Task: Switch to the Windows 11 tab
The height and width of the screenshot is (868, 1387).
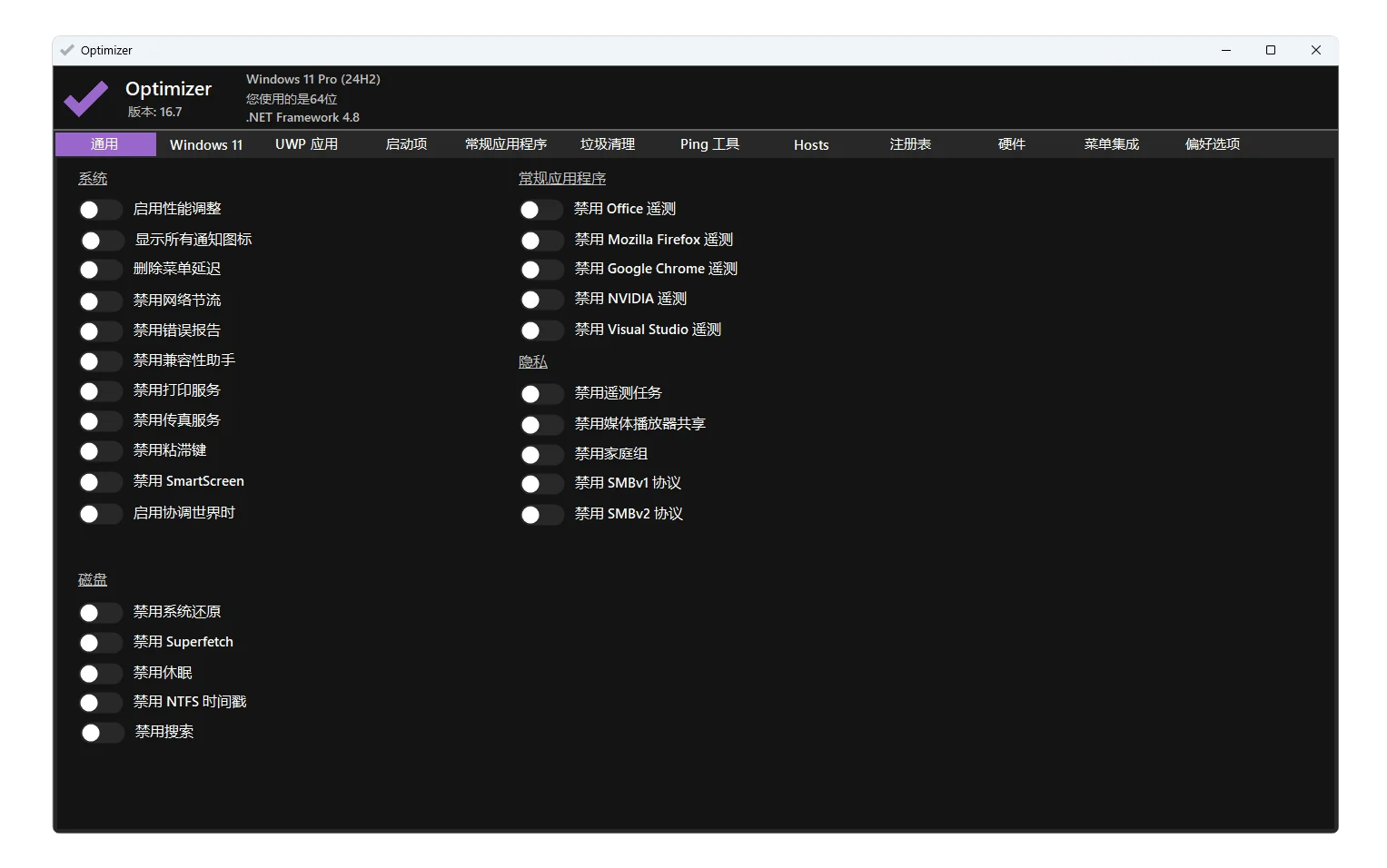Action: 206,144
